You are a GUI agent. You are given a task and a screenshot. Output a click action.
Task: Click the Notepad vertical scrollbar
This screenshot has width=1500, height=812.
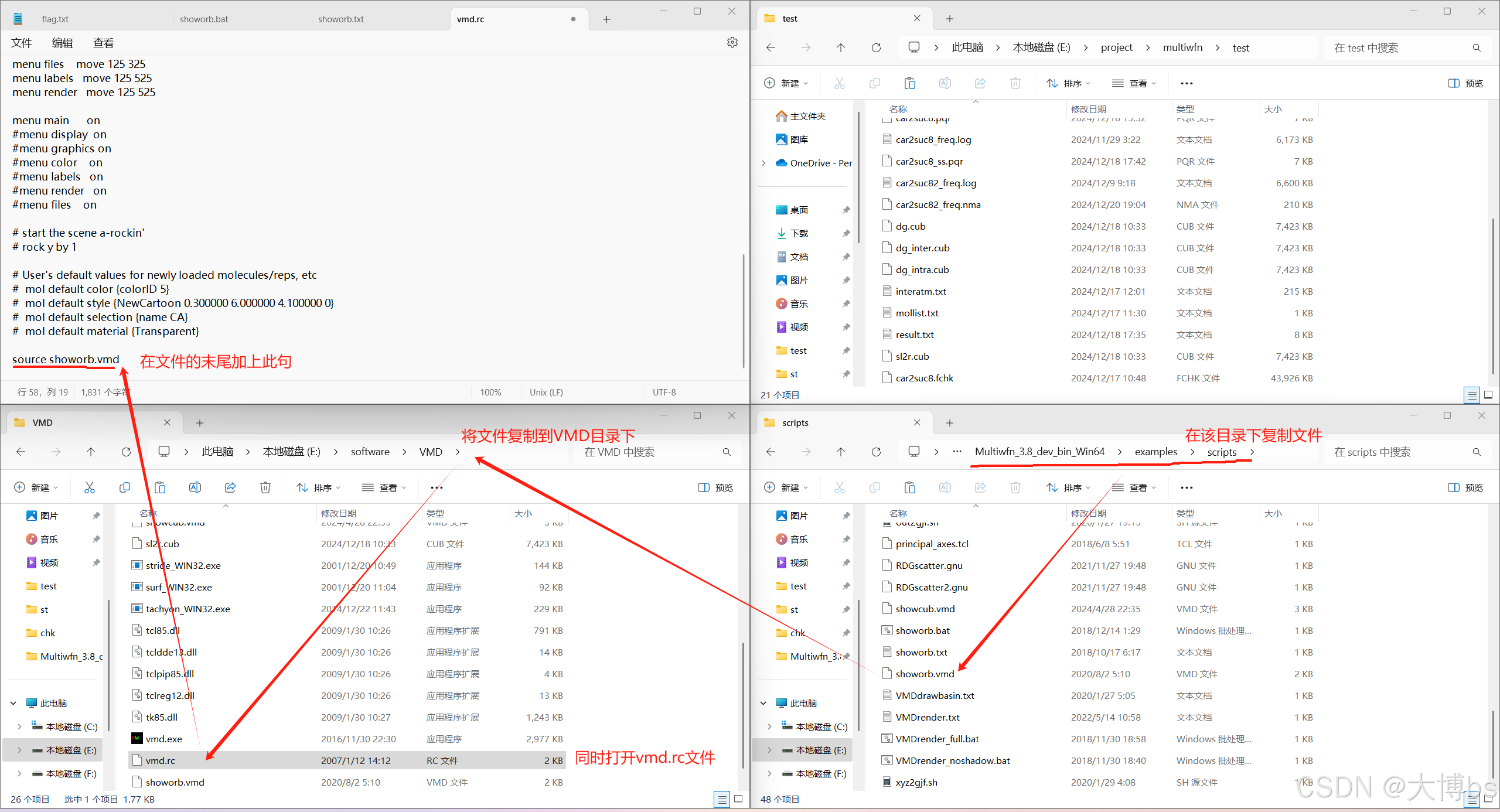click(743, 311)
